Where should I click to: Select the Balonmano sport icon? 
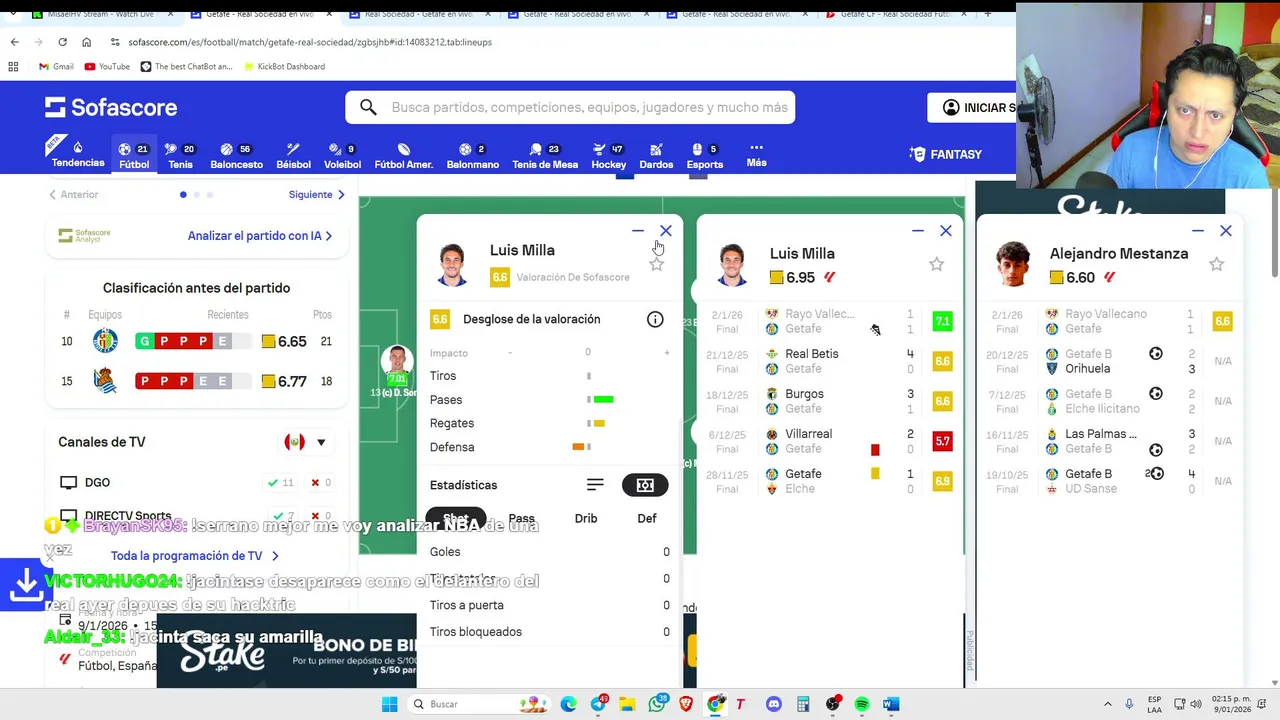pyautogui.click(x=472, y=155)
